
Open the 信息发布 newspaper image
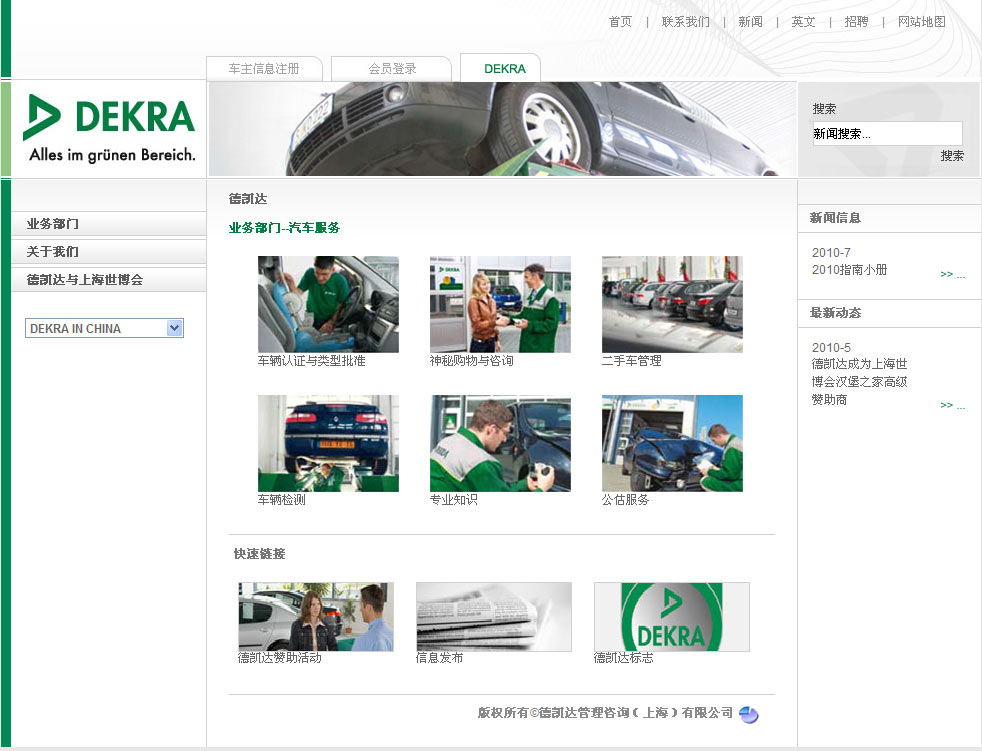pyautogui.click(x=494, y=616)
